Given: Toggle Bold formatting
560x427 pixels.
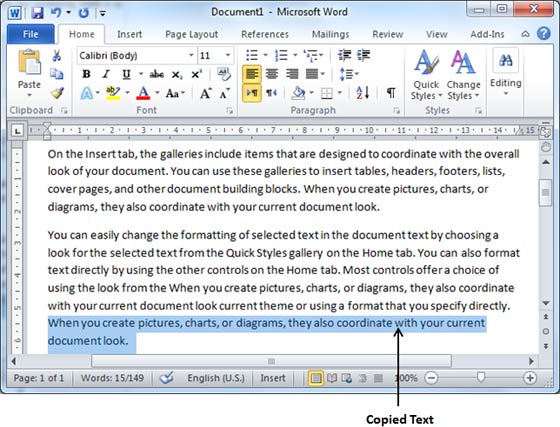Looking at the screenshot, I should point(86,74).
